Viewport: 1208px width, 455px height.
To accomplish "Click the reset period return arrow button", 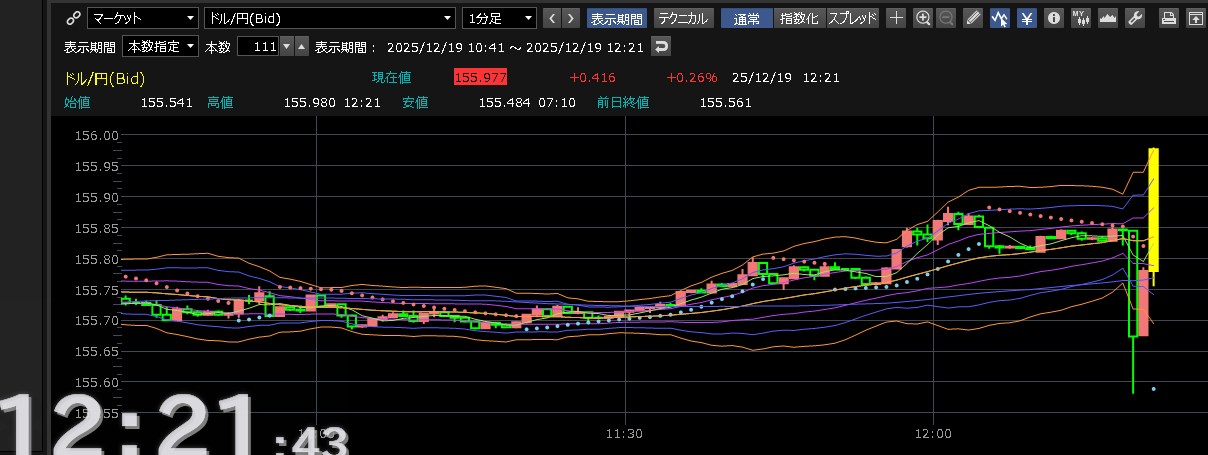I will (x=661, y=47).
